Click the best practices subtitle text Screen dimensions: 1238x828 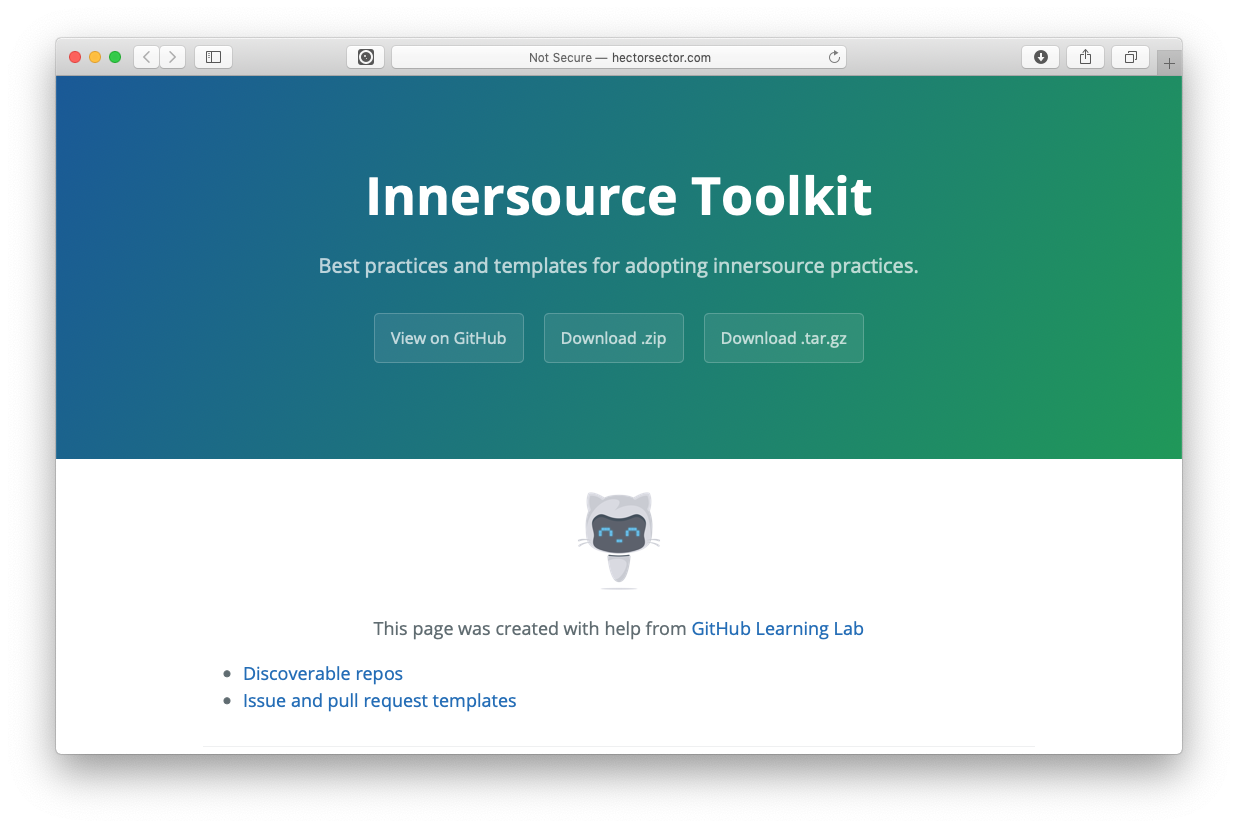619,266
